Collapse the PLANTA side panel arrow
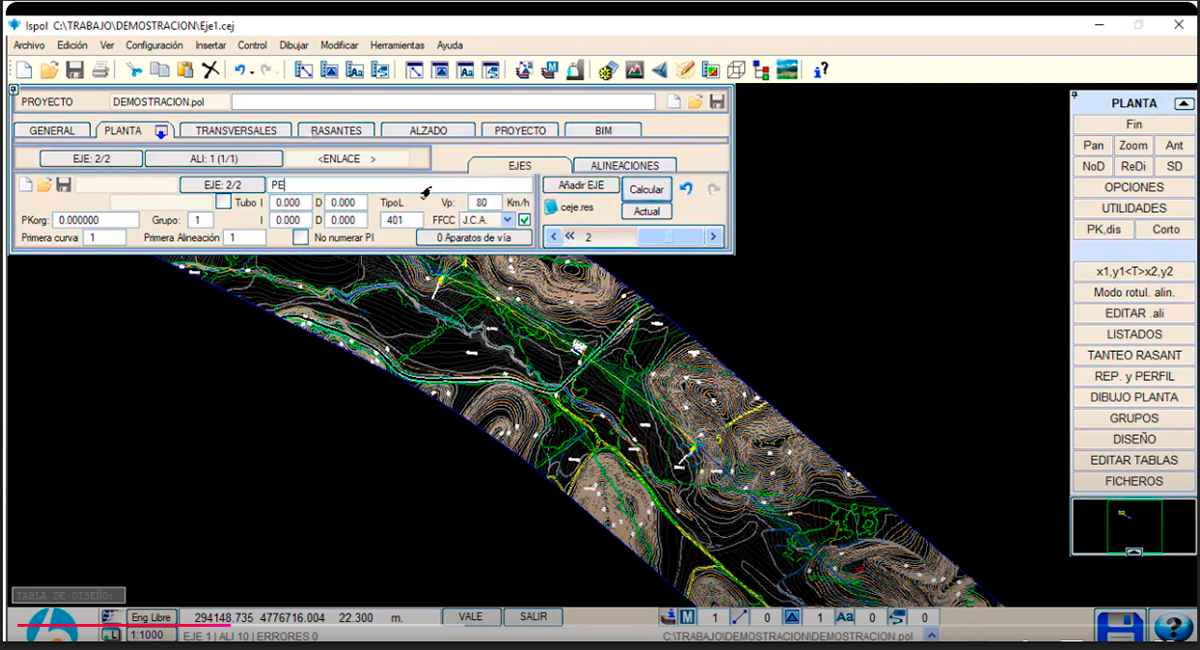This screenshot has width=1200, height=650. (1183, 103)
